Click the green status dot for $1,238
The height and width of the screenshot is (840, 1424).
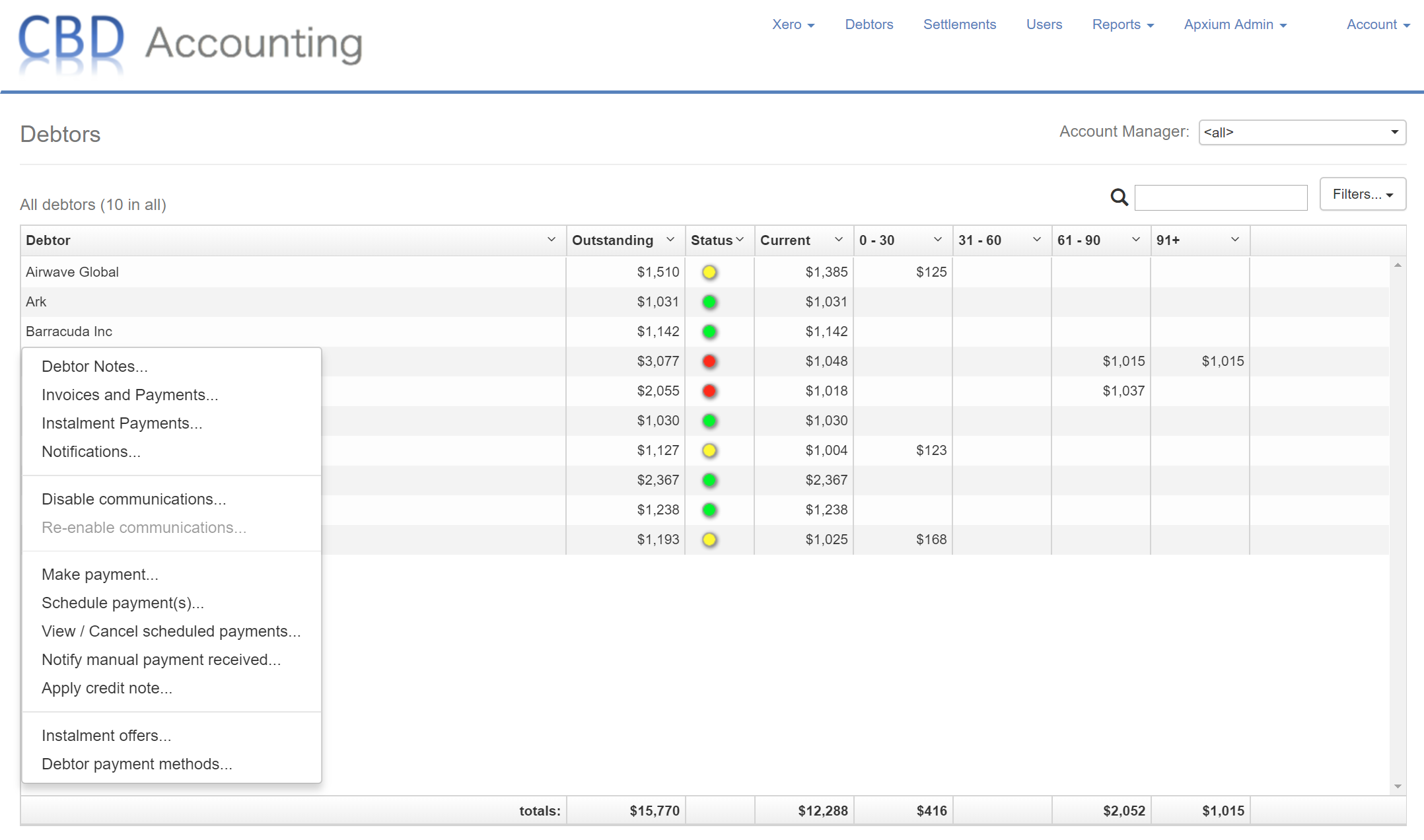(709, 510)
